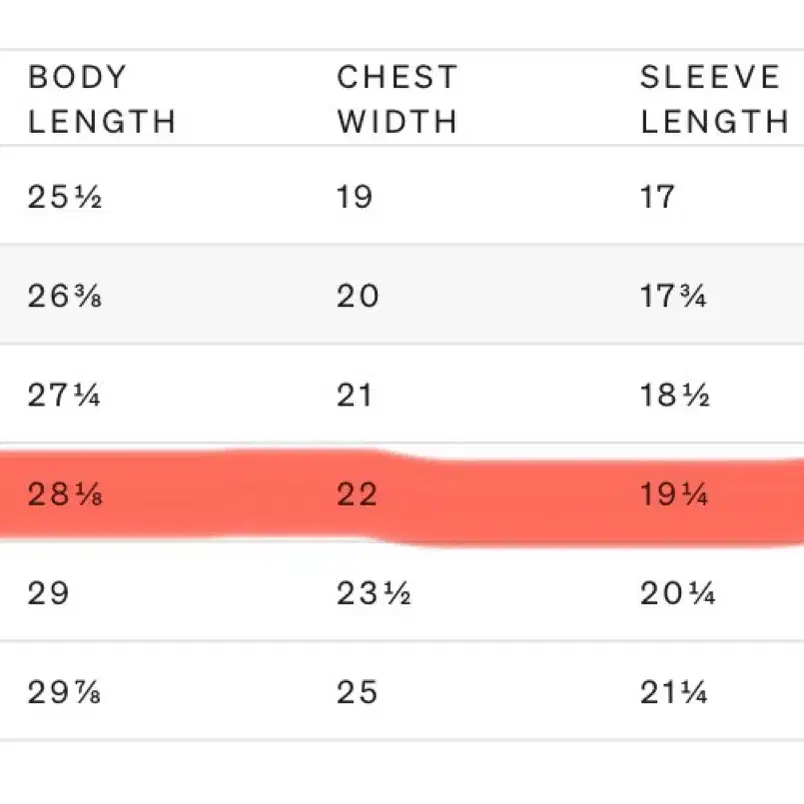This screenshot has width=804, height=804.
Task: Click the chest width 20 value
Action: [x=358, y=296]
